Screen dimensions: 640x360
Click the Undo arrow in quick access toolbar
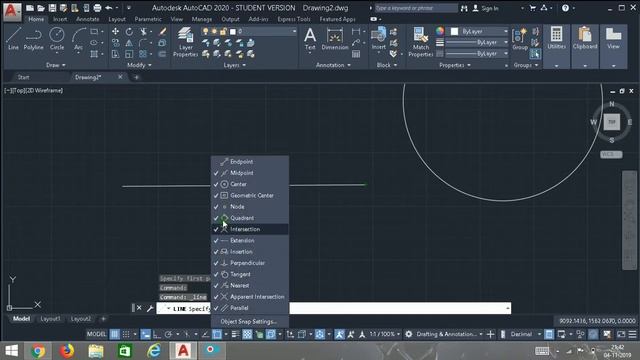pos(109,8)
